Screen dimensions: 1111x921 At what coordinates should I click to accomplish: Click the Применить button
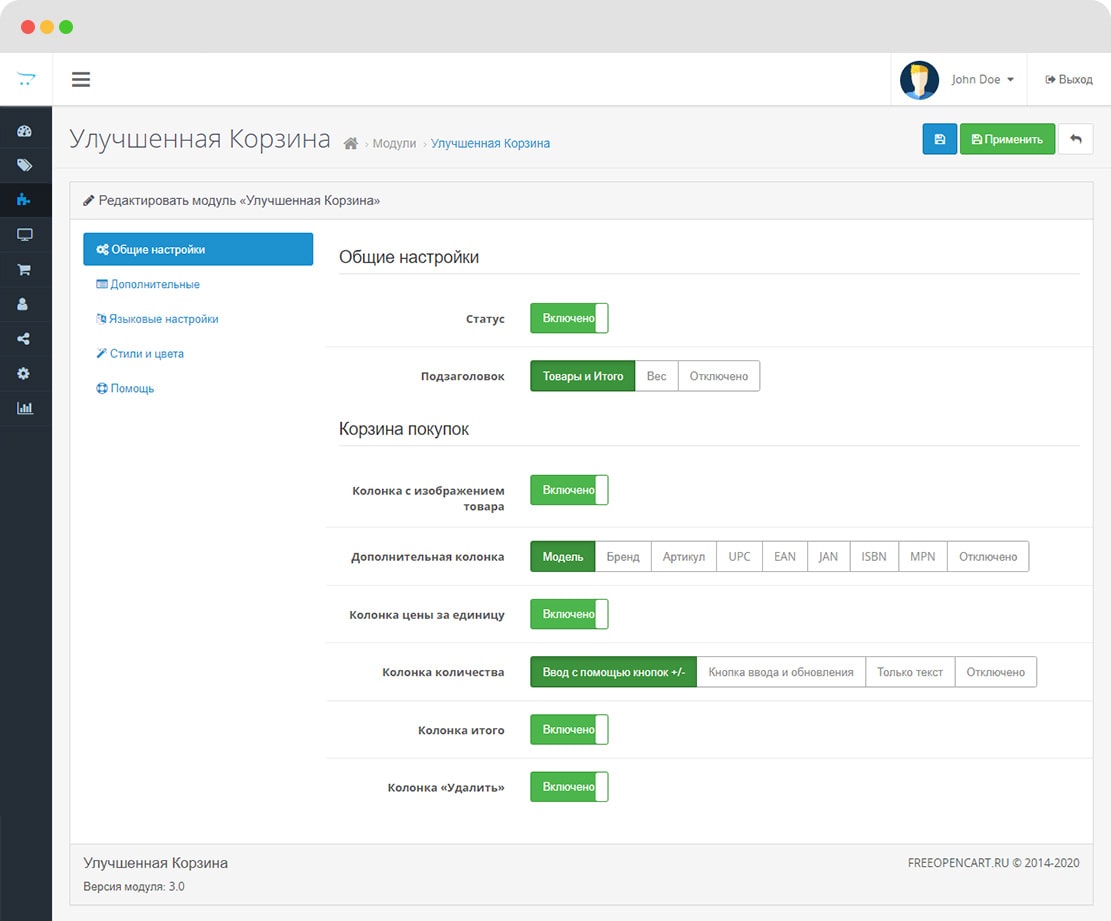tap(1007, 139)
